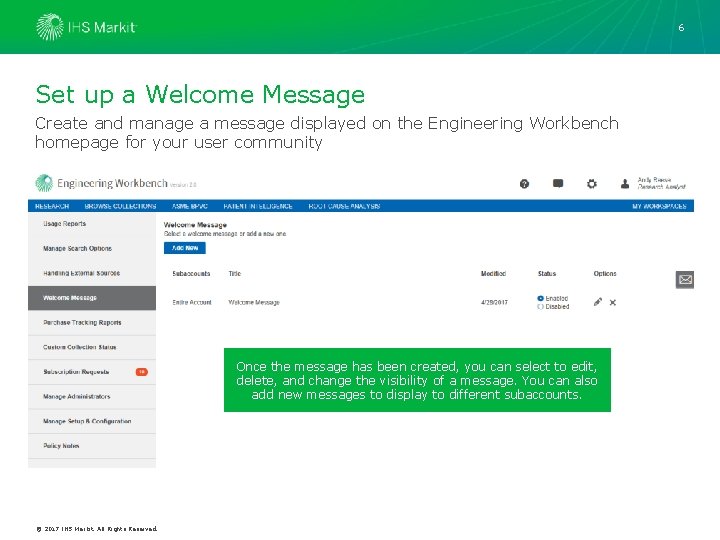Click the IHS Markit logo in slide header
The image size is (720, 540).
coord(86,27)
